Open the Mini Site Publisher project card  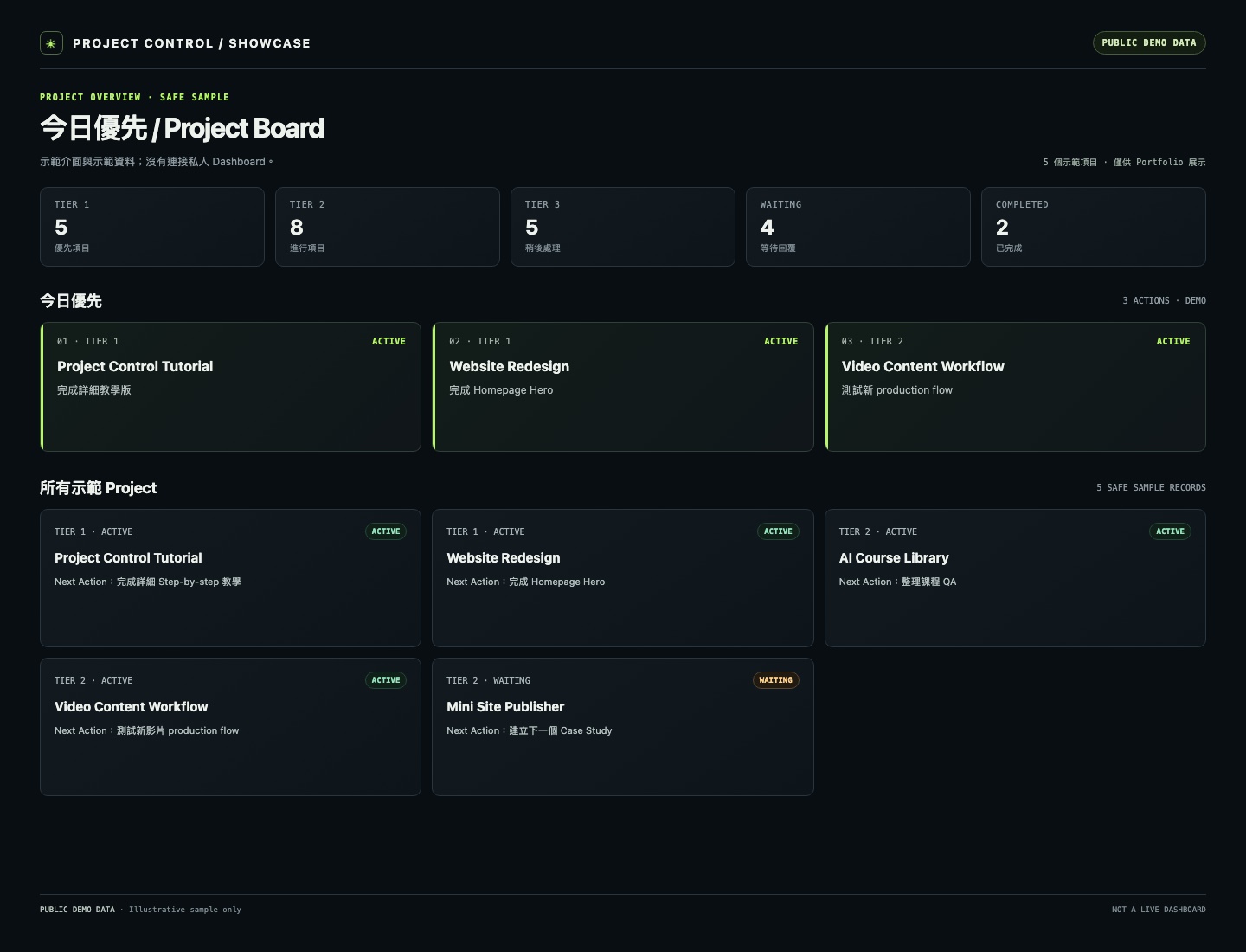click(x=623, y=727)
